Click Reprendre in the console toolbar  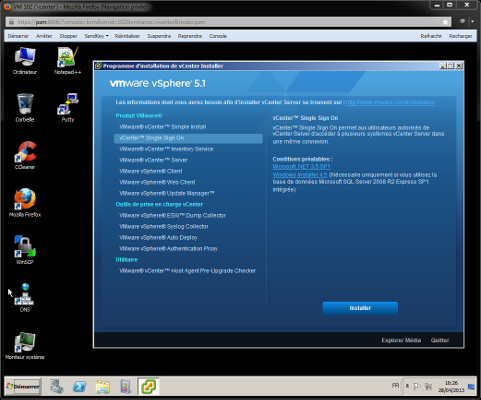[190, 36]
